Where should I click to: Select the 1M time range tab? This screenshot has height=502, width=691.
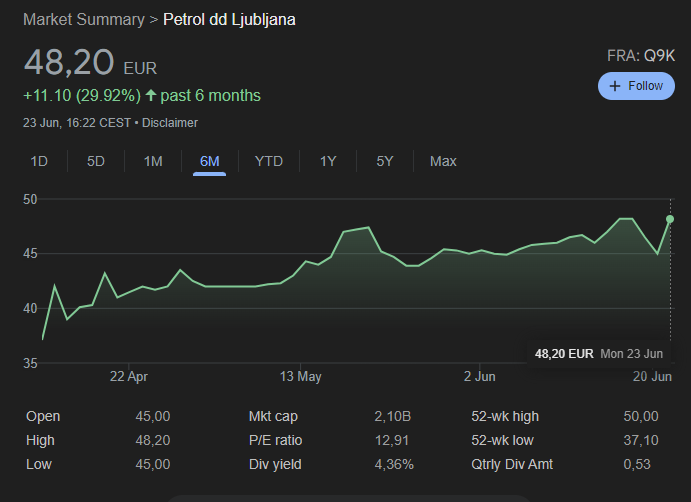click(x=153, y=161)
